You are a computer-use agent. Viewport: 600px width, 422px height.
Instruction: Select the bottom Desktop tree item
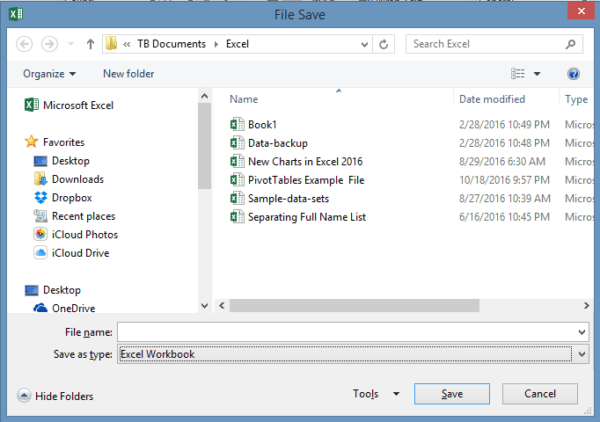pyautogui.click(x=62, y=290)
